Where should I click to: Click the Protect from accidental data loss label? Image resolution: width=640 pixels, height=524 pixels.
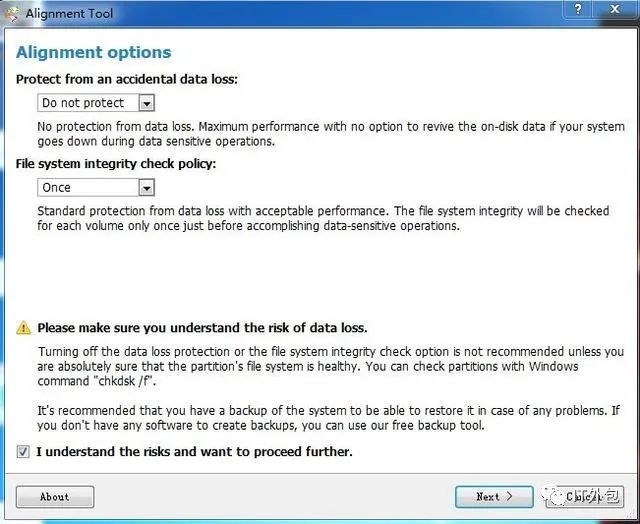coord(127,79)
